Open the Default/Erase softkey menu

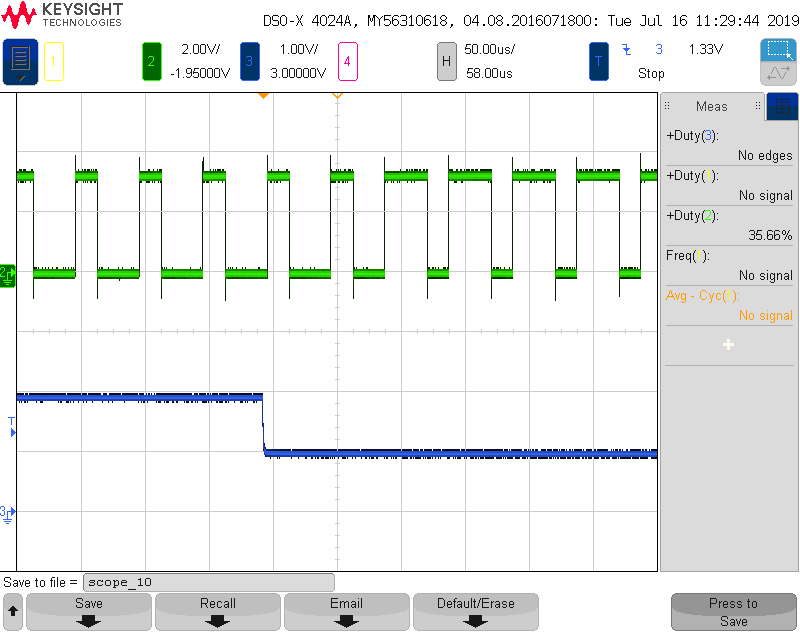(476, 612)
